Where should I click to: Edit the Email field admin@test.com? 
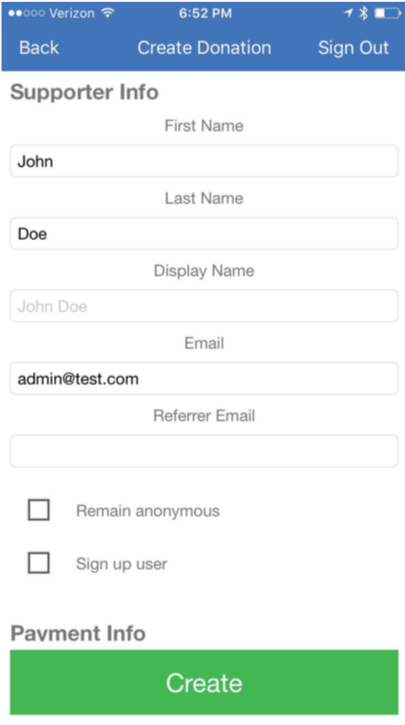pos(204,379)
